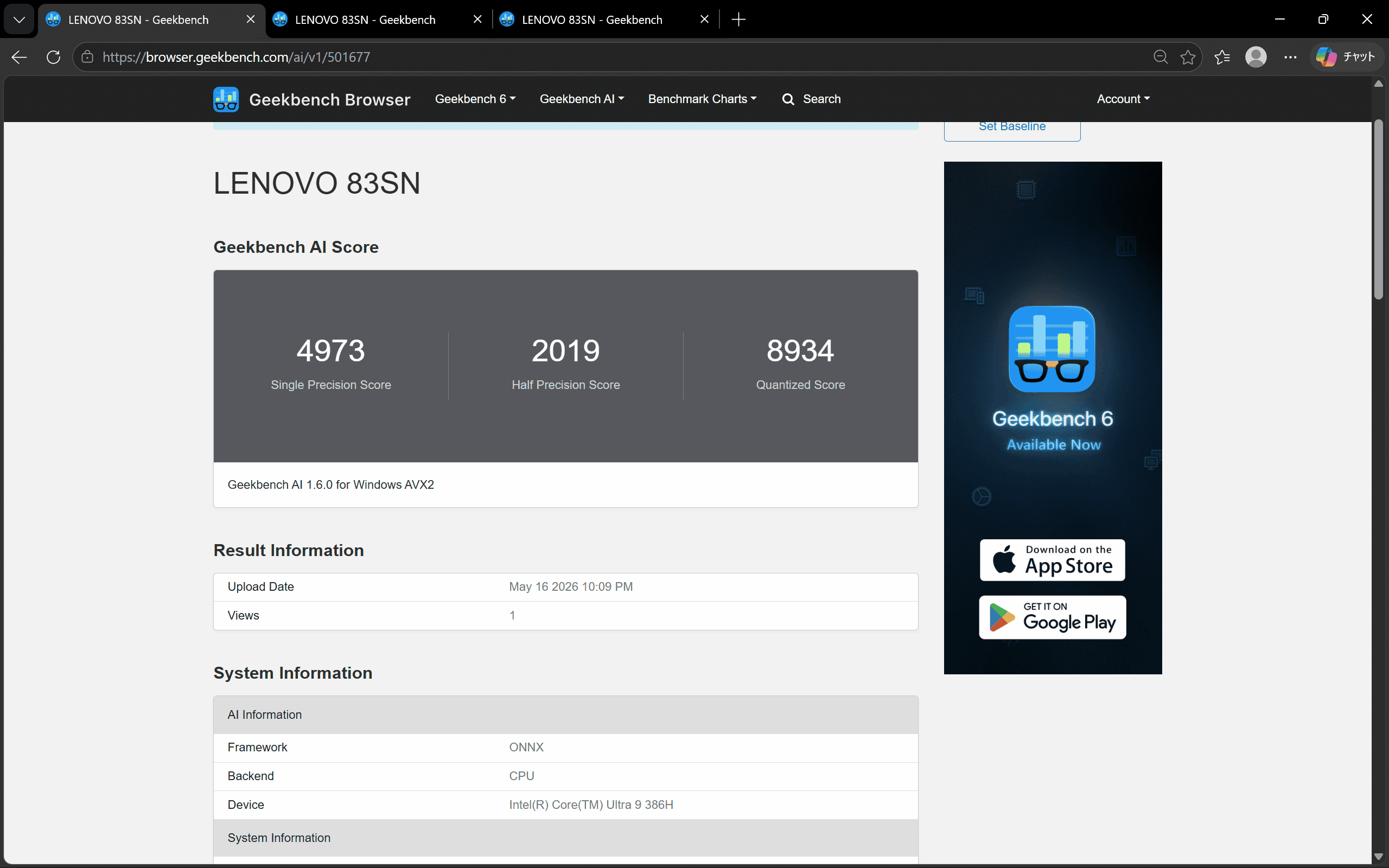Click the ONNX framework value
Screen dimensions: 1389x868
526,748
